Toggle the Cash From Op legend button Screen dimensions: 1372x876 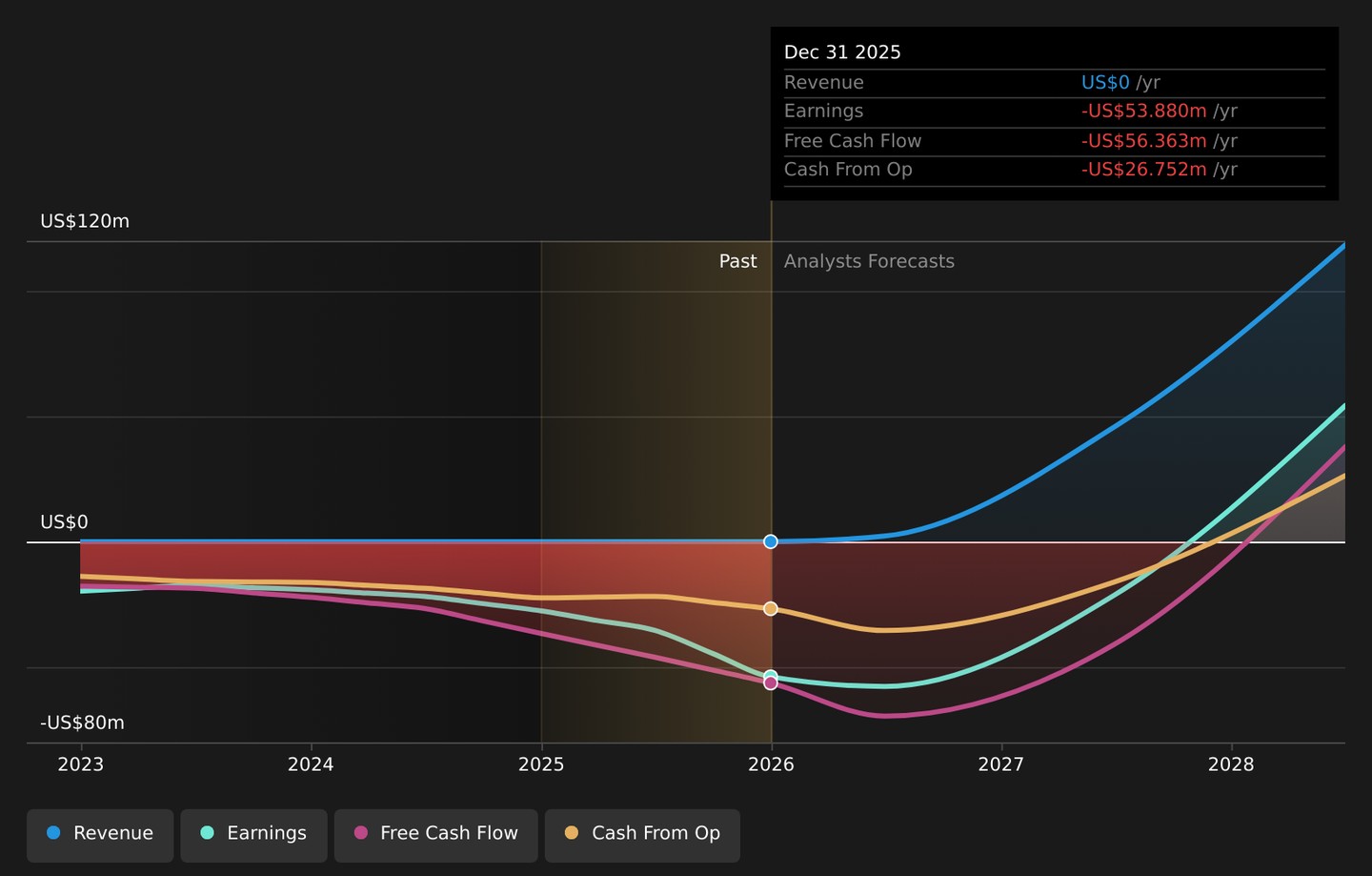642,835
